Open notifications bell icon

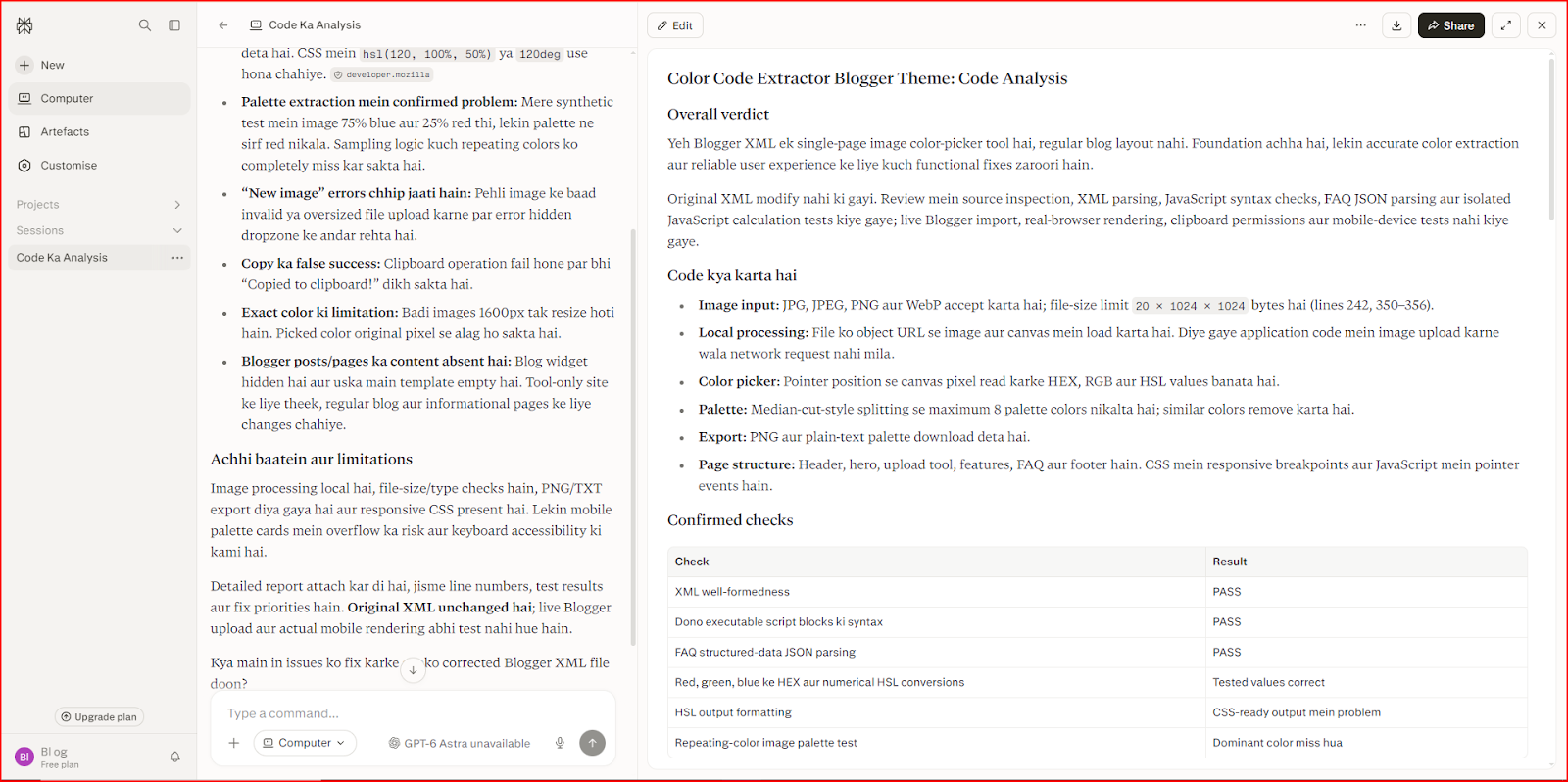175,757
